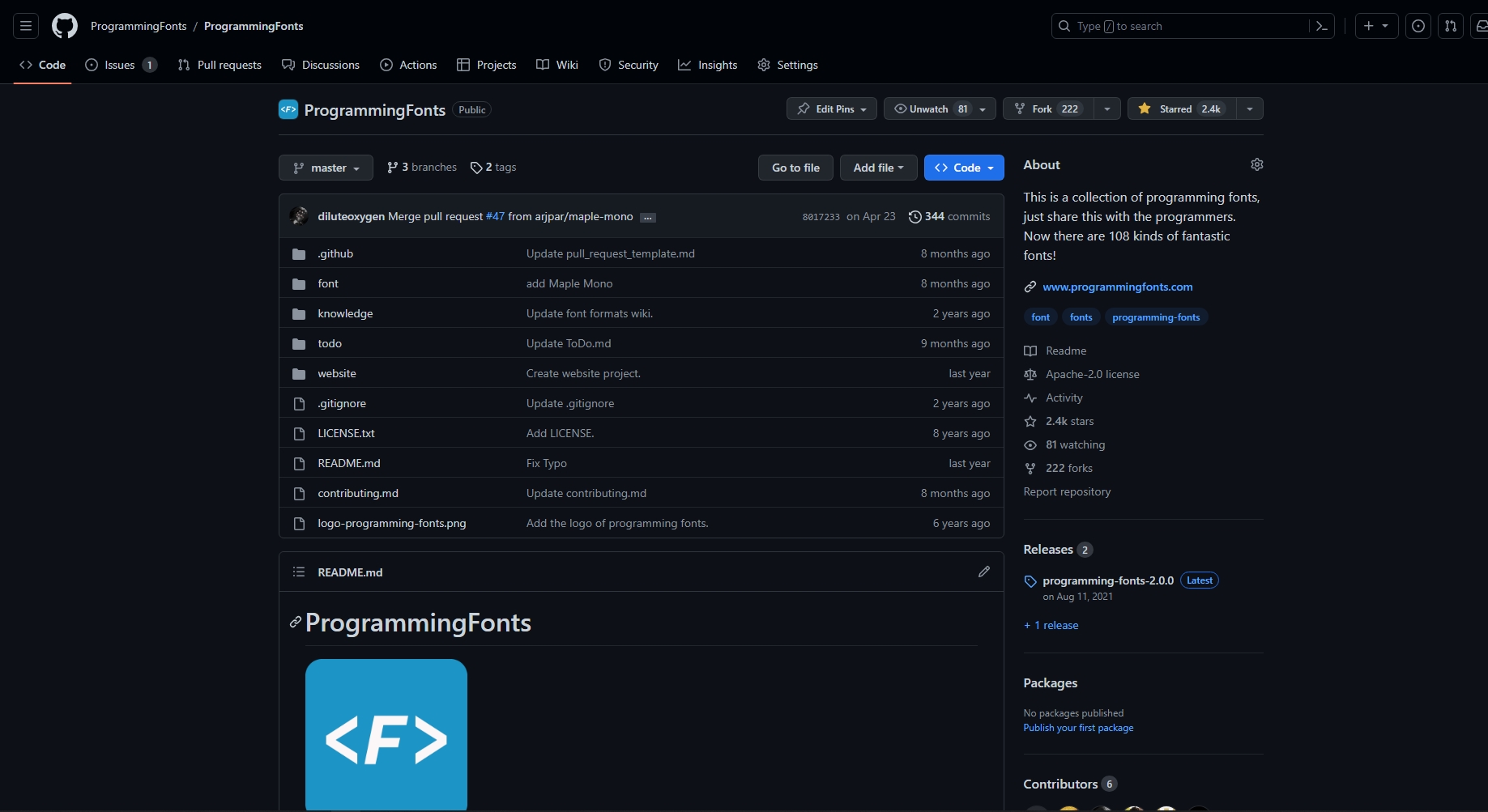View 344 commits history
Screen dimensions: 1488x812
coord(949,216)
